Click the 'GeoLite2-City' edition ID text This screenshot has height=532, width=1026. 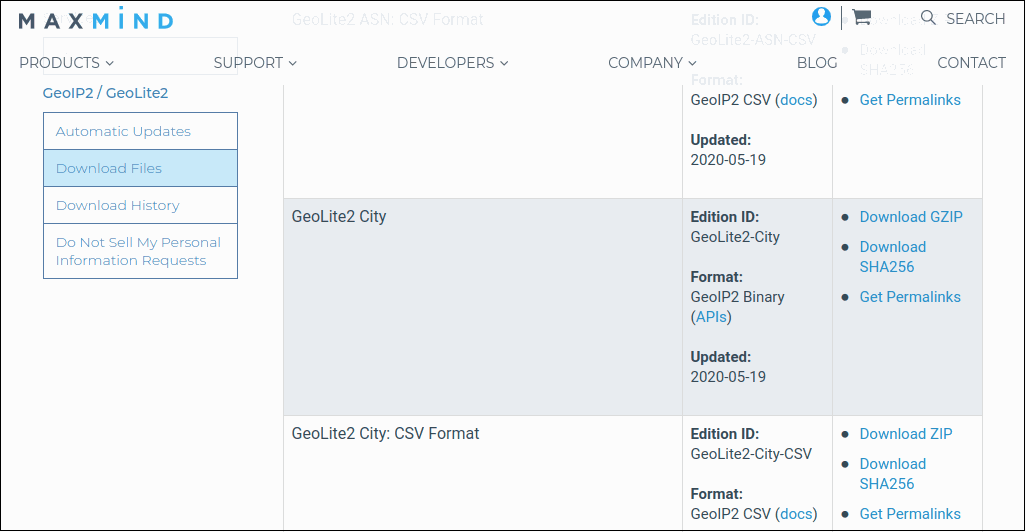pyautogui.click(x=735, y=237)
